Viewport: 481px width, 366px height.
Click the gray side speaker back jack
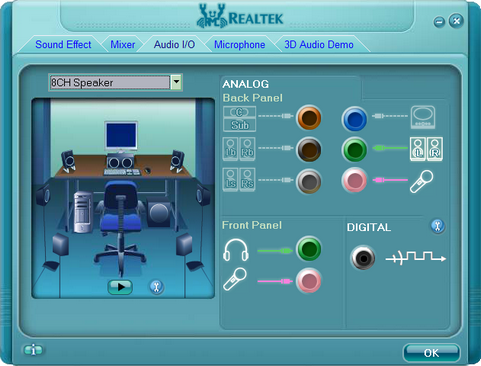click(309, 181)
